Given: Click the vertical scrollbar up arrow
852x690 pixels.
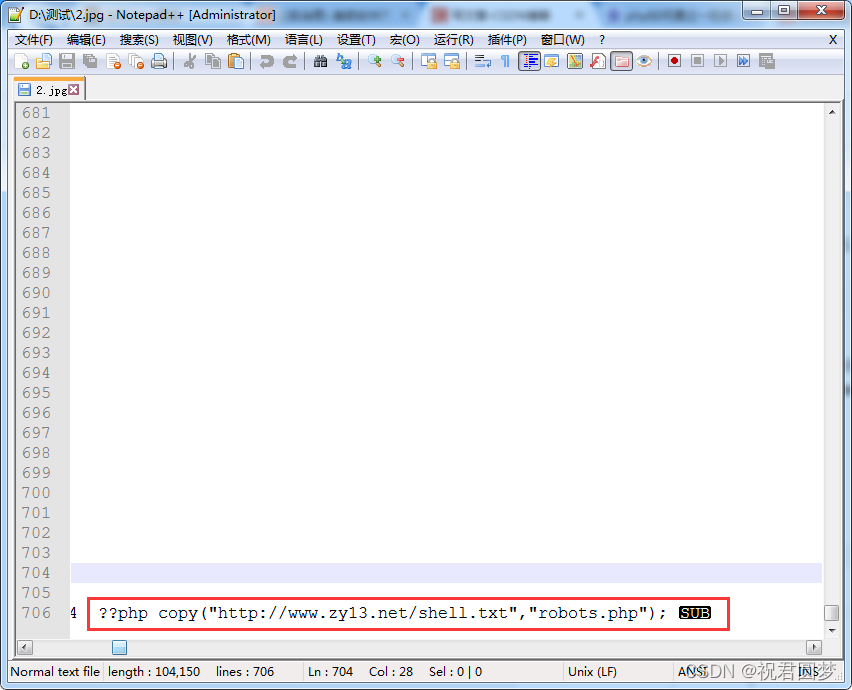Looking at the screenshot, I should pos(831,112).
